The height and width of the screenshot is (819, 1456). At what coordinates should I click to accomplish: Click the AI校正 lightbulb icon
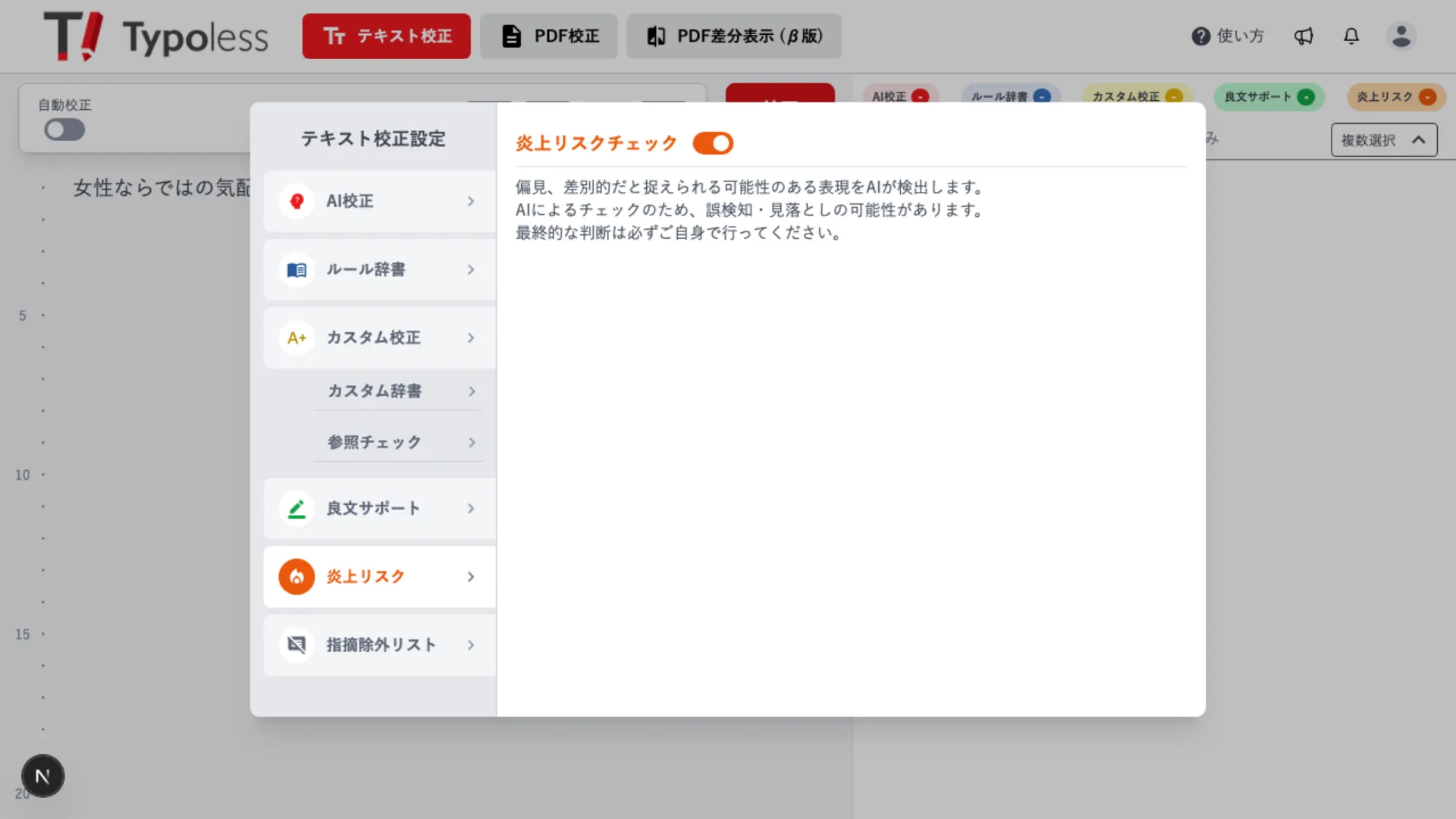[x=297, y=201]
